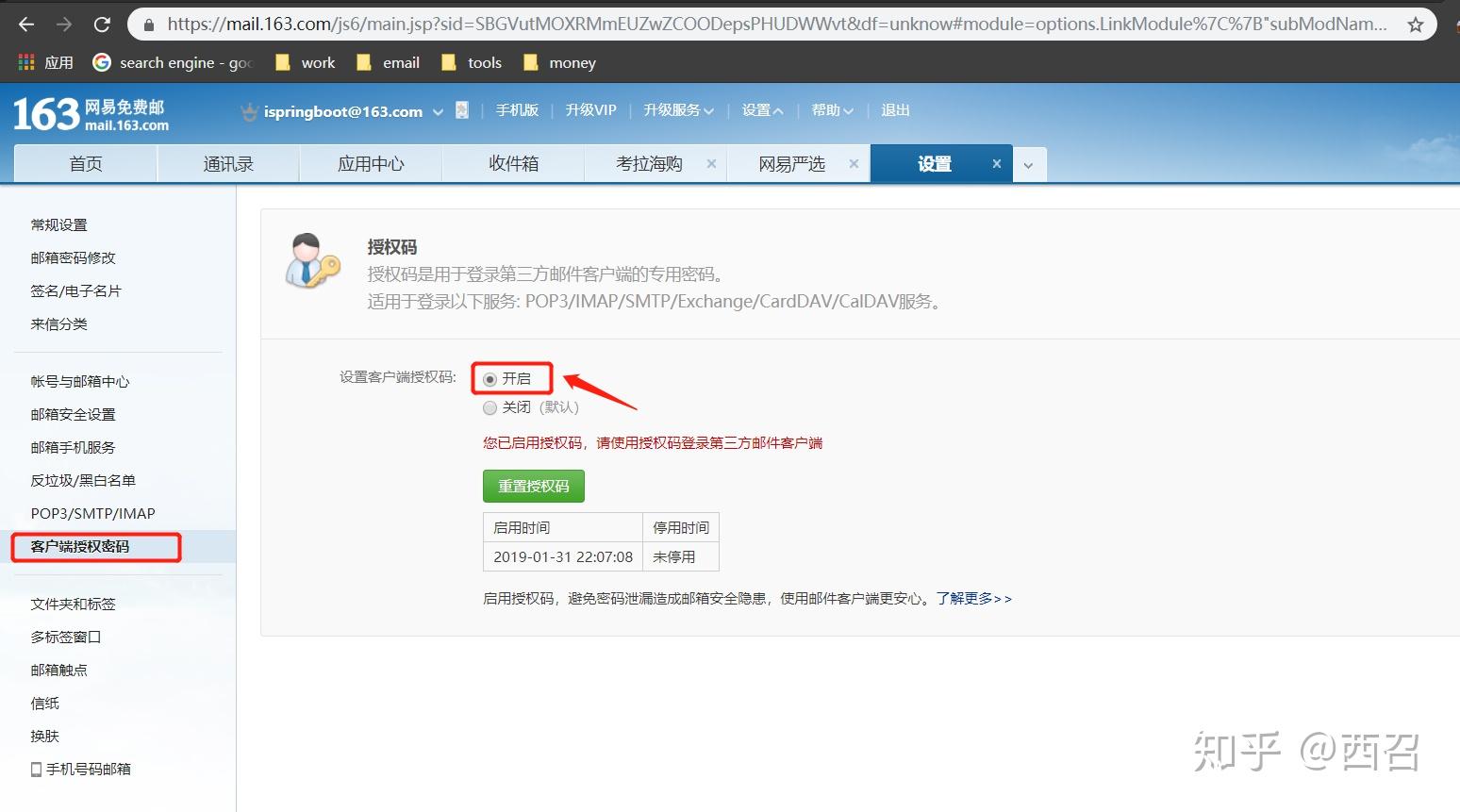Image resolution: width=1460 pixels, height=812 pixels.
Task: Open POP3/SMTP/IMAP in the sidebar
Action: 92,514
